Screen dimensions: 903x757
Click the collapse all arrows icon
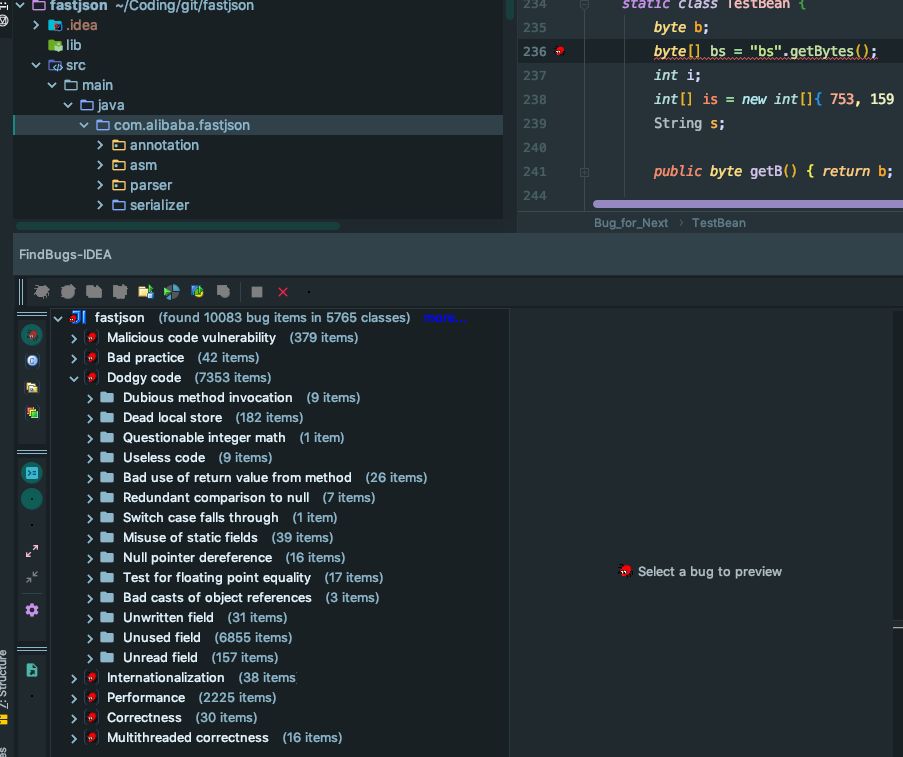click(x=32, y=577)
